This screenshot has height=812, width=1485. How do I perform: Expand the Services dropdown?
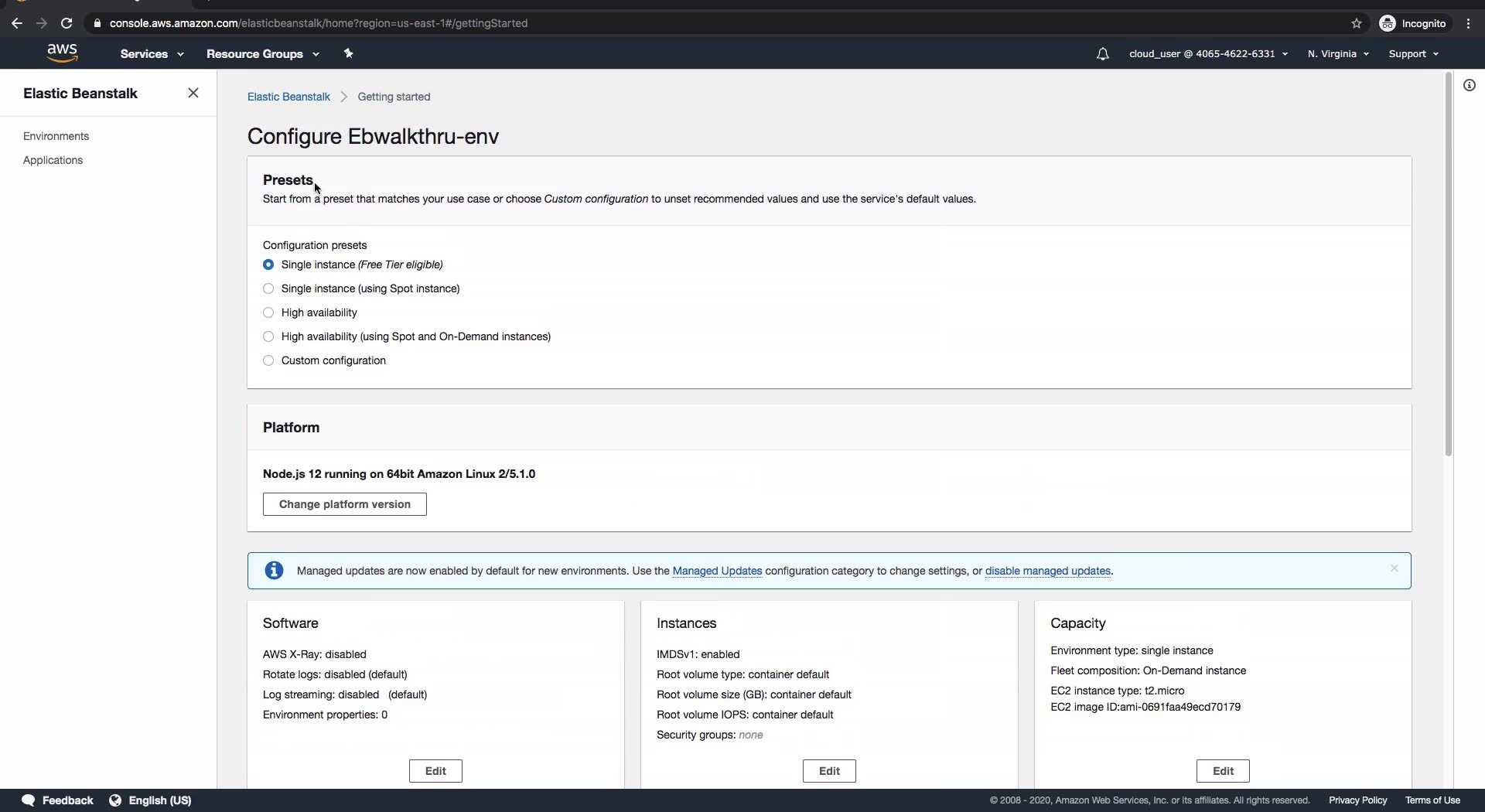click(152, 54)
